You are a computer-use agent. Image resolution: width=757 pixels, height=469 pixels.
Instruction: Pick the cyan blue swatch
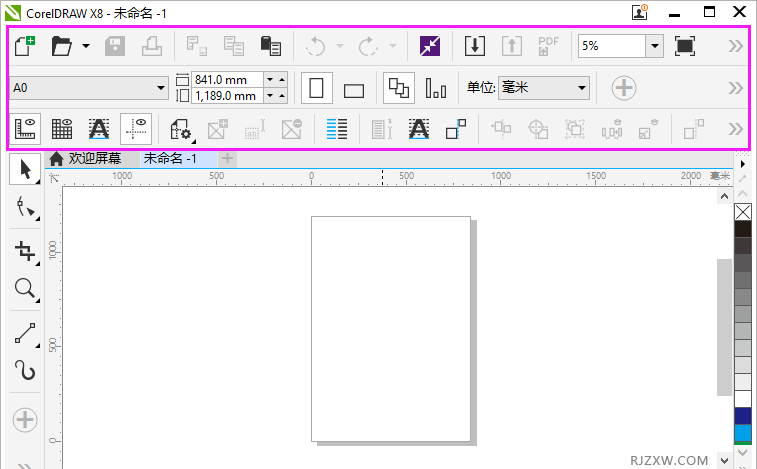743,433
